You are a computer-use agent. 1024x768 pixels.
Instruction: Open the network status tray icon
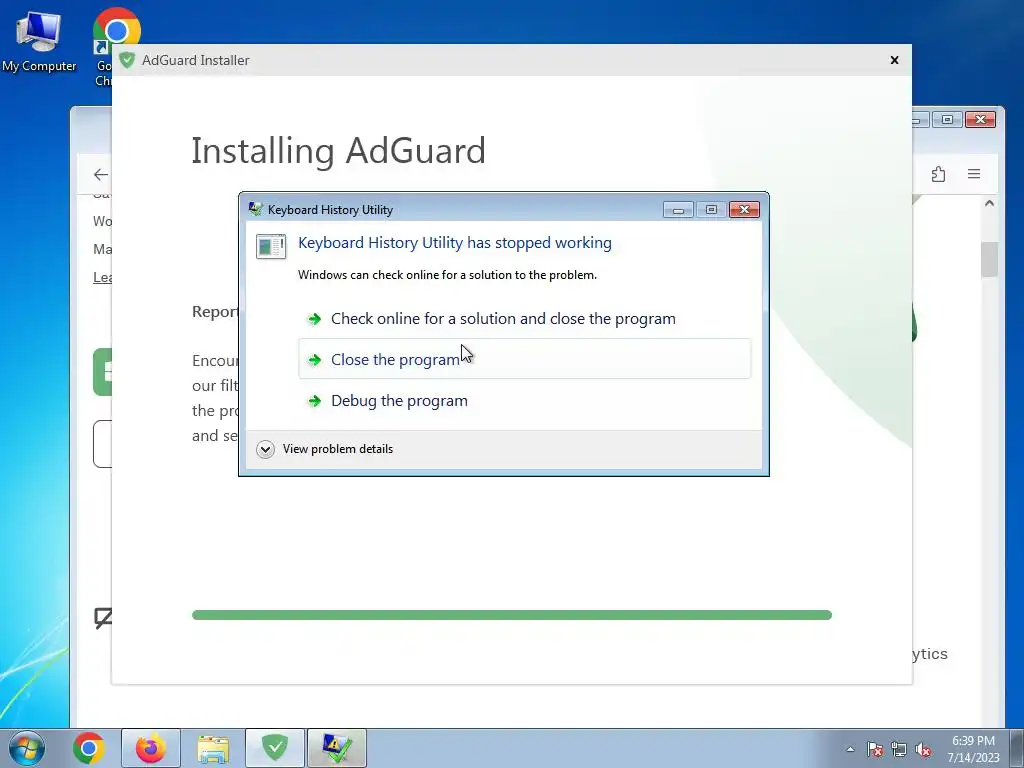tap(899, 749)
